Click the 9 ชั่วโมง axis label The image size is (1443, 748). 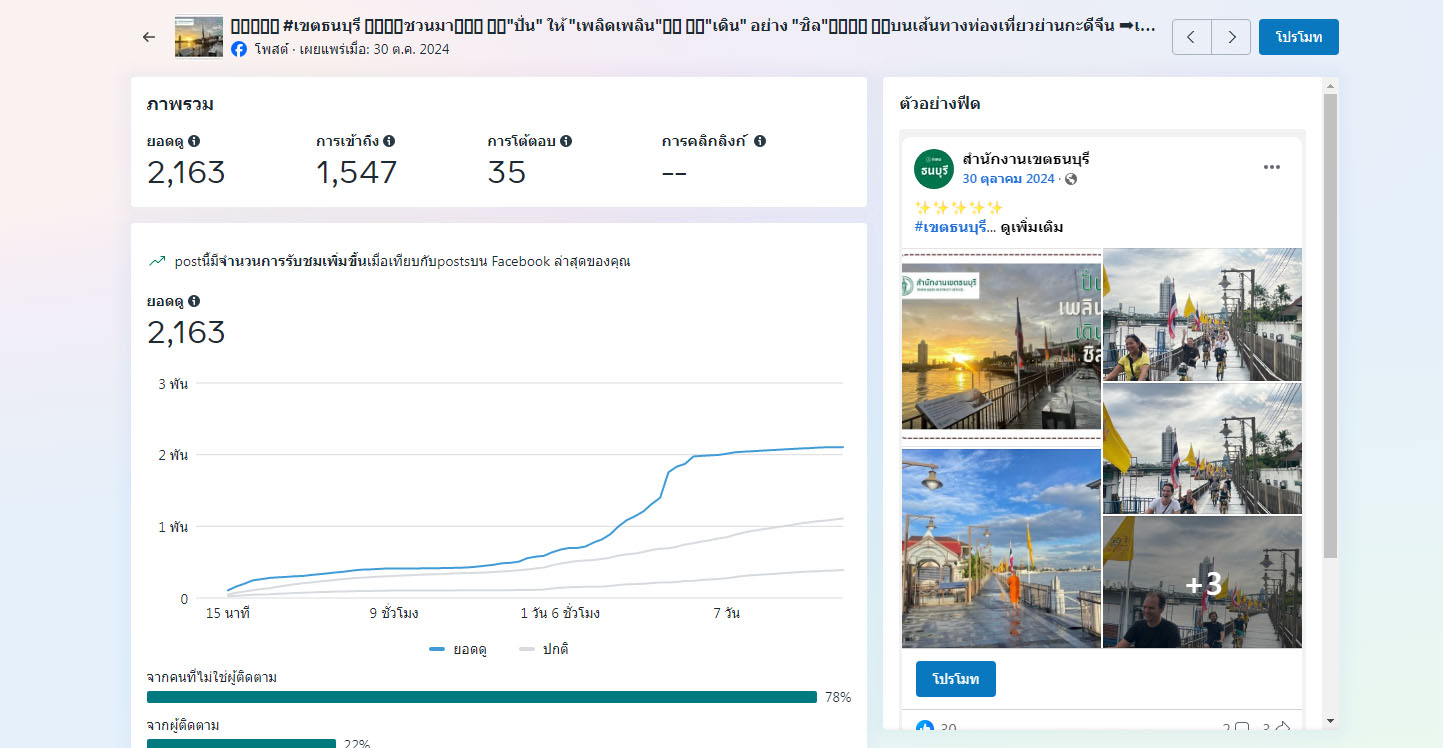[x=394, y=613]
